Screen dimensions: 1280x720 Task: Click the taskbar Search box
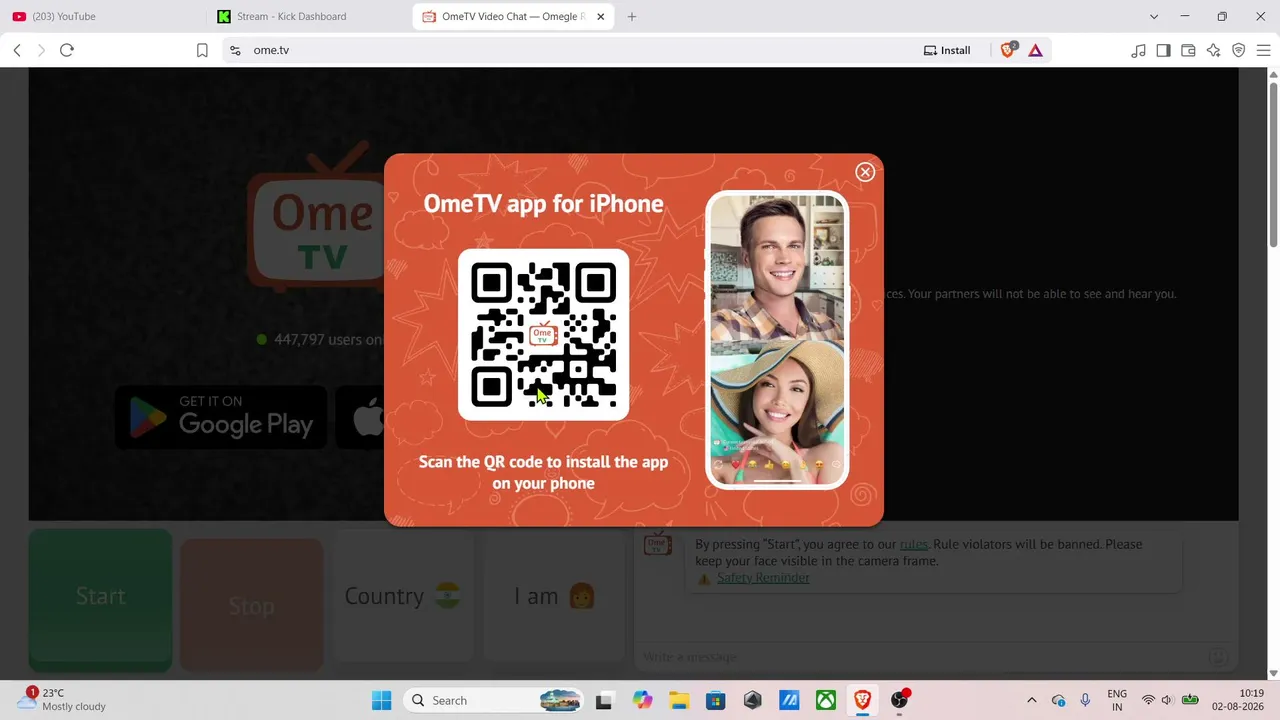pyautogui.click(x=495, y=700)
